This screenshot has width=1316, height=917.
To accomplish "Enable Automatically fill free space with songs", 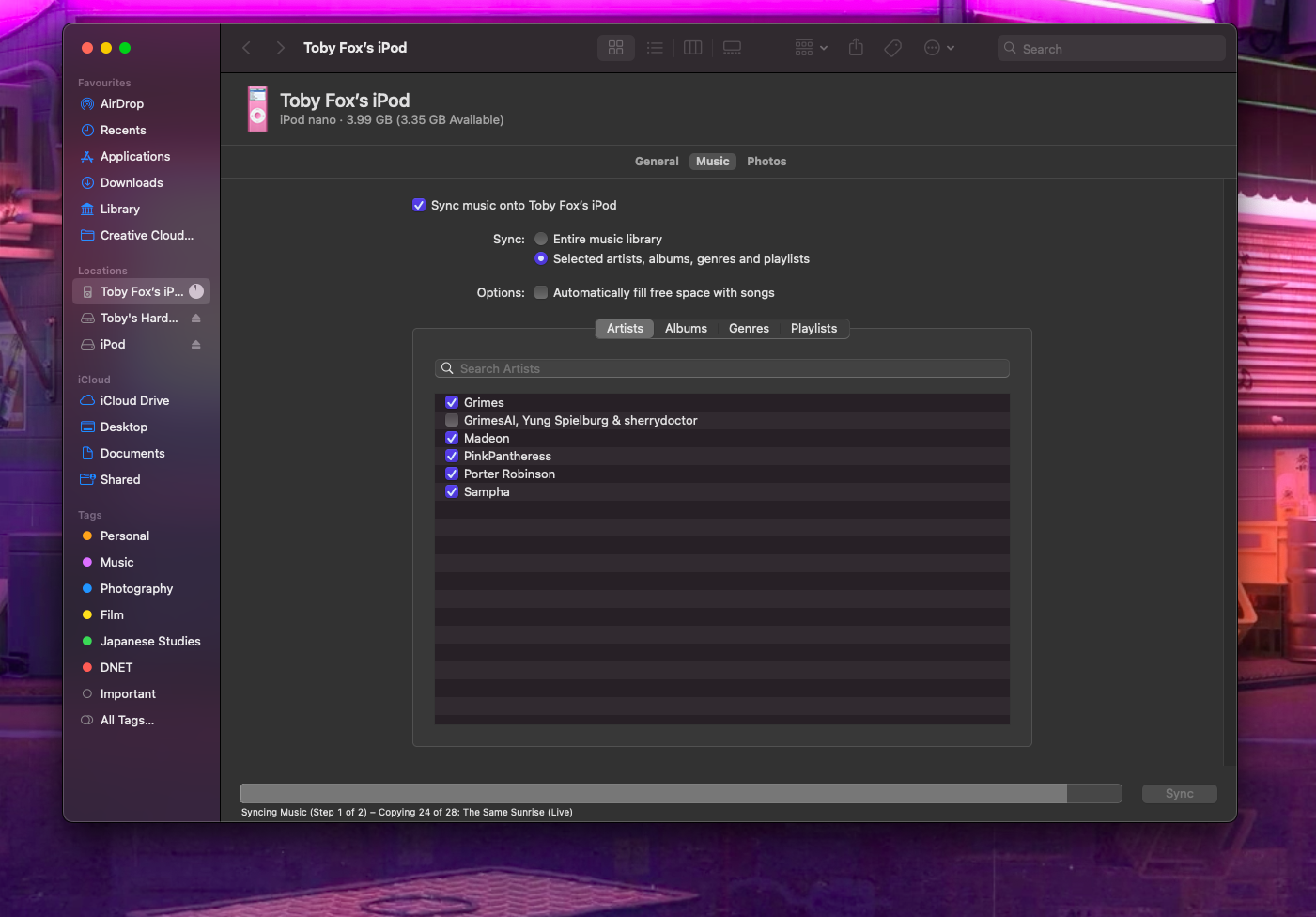I will 541,292.
